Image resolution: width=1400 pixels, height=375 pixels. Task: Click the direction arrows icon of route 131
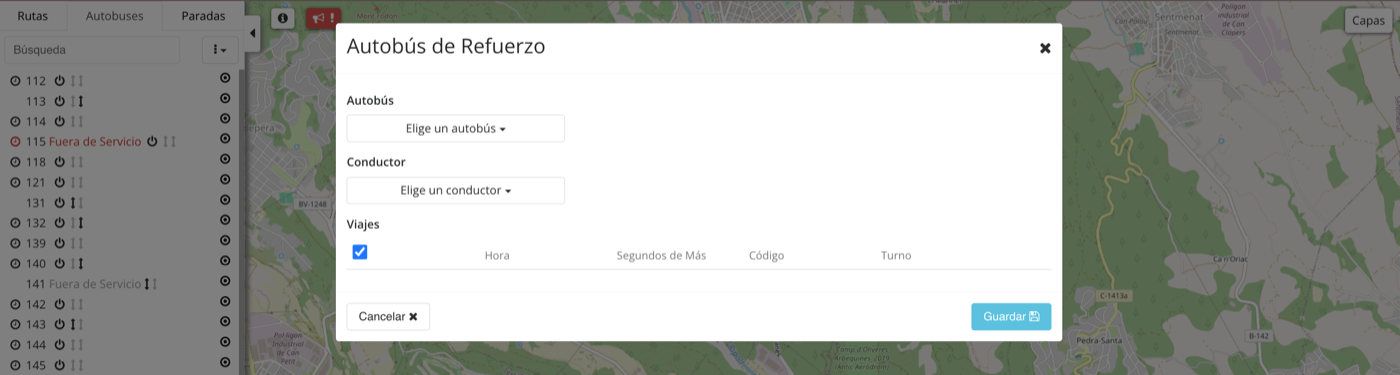[76, 203]
